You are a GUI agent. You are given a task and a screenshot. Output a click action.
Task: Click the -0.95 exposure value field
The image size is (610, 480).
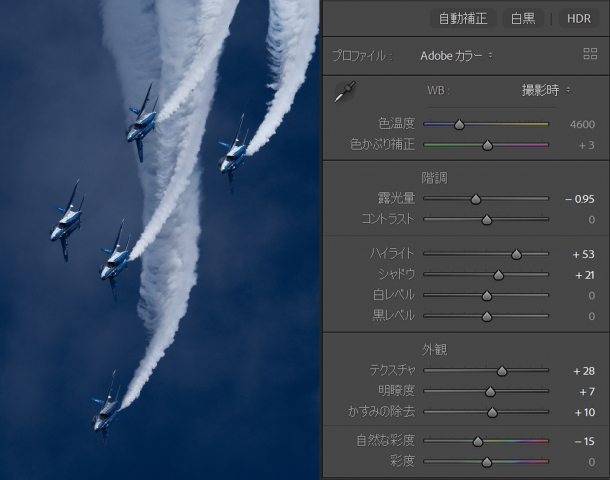click(x=579, y=199)
